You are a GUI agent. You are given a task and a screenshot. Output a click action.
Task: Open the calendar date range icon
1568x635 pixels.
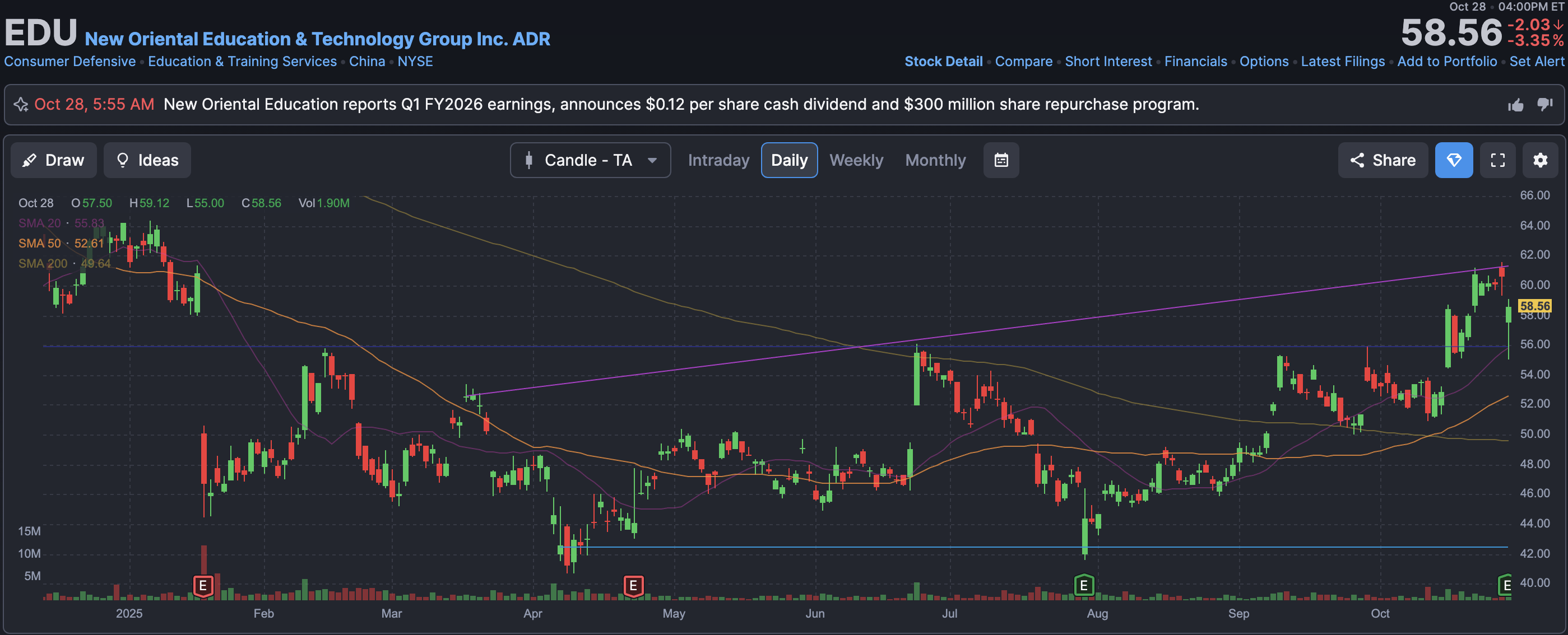coord(1001,160)
